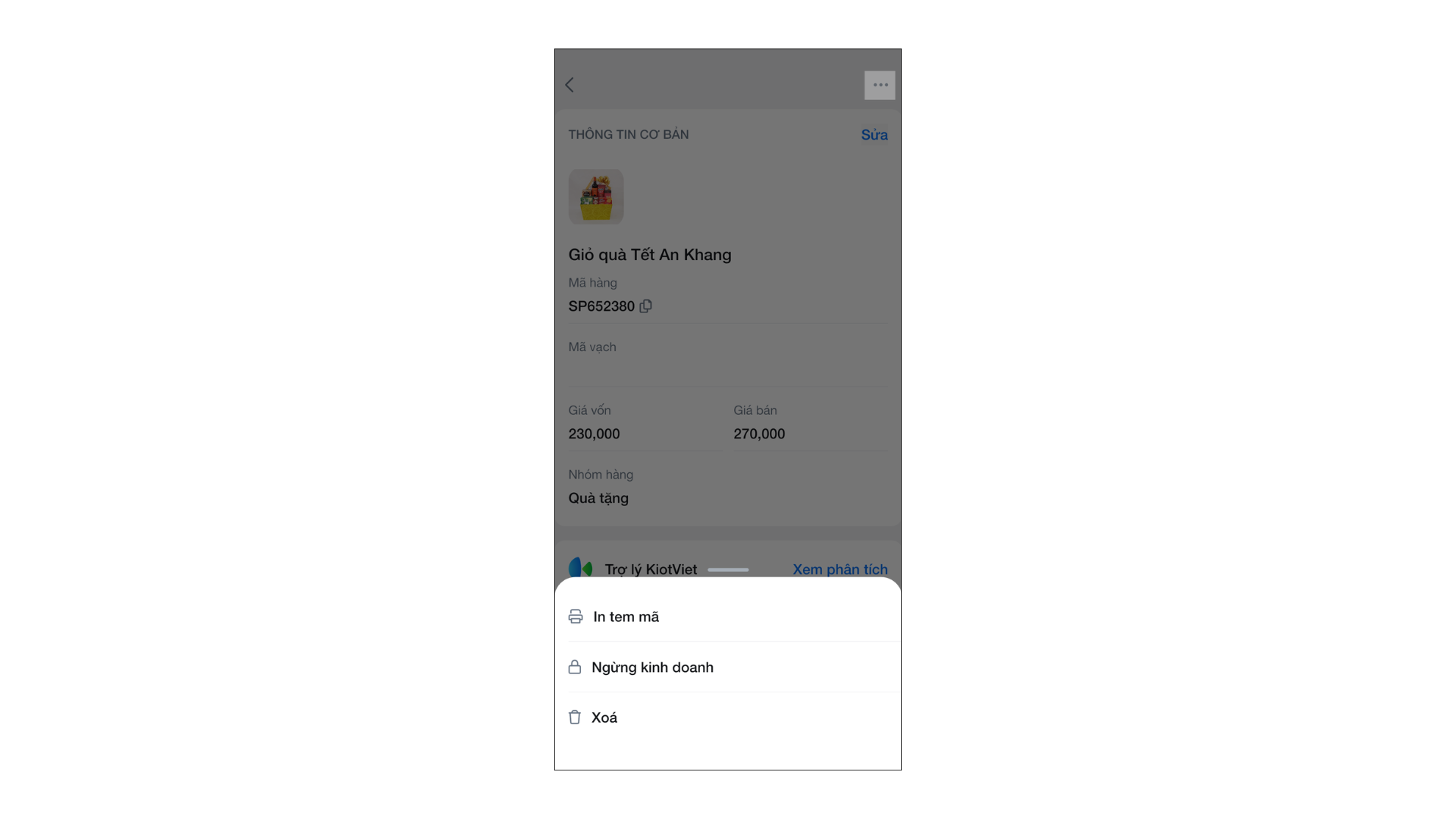This screenshot has height=819, width=1456.
Task: Tap the Nhóm hàng Quà tặng field
Action: (x=727, y=487)
